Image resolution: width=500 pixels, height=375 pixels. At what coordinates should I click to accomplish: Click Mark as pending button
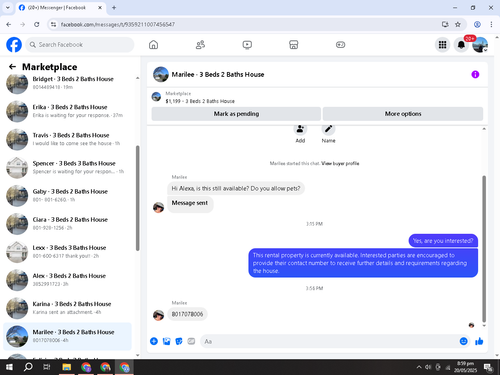pyautogui.click(x=236, y=114)
